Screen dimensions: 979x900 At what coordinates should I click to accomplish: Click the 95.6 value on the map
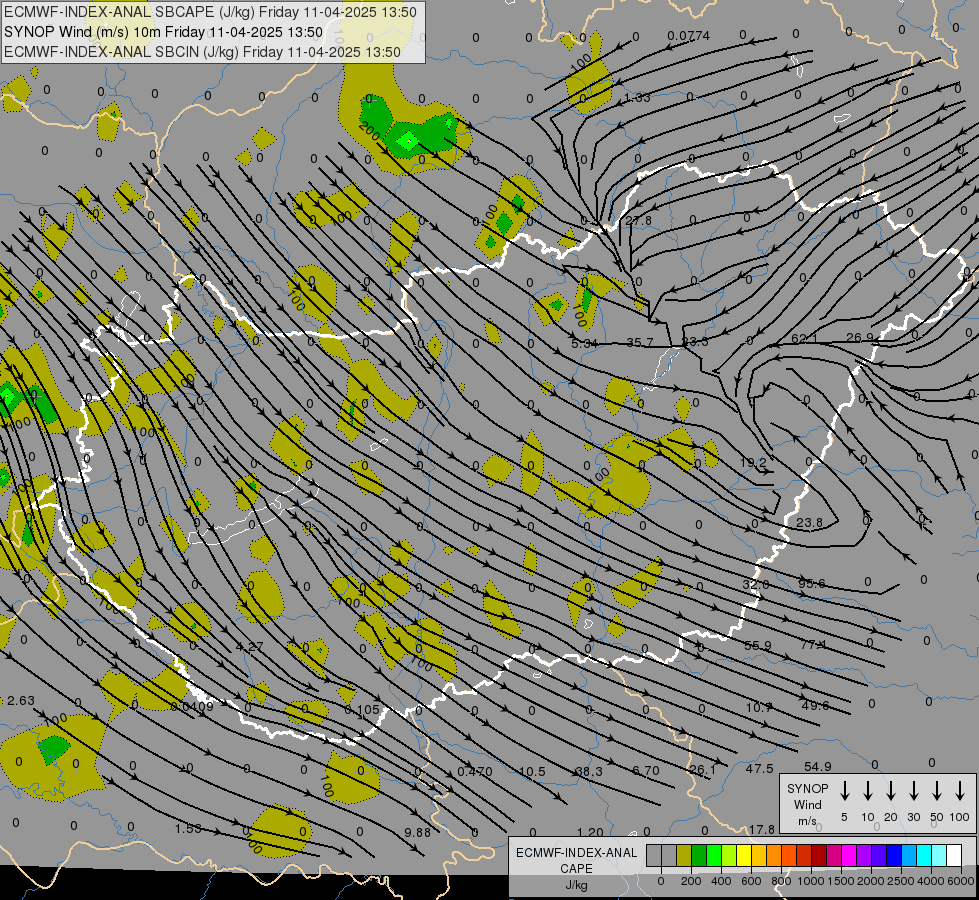tap(811, 583)
